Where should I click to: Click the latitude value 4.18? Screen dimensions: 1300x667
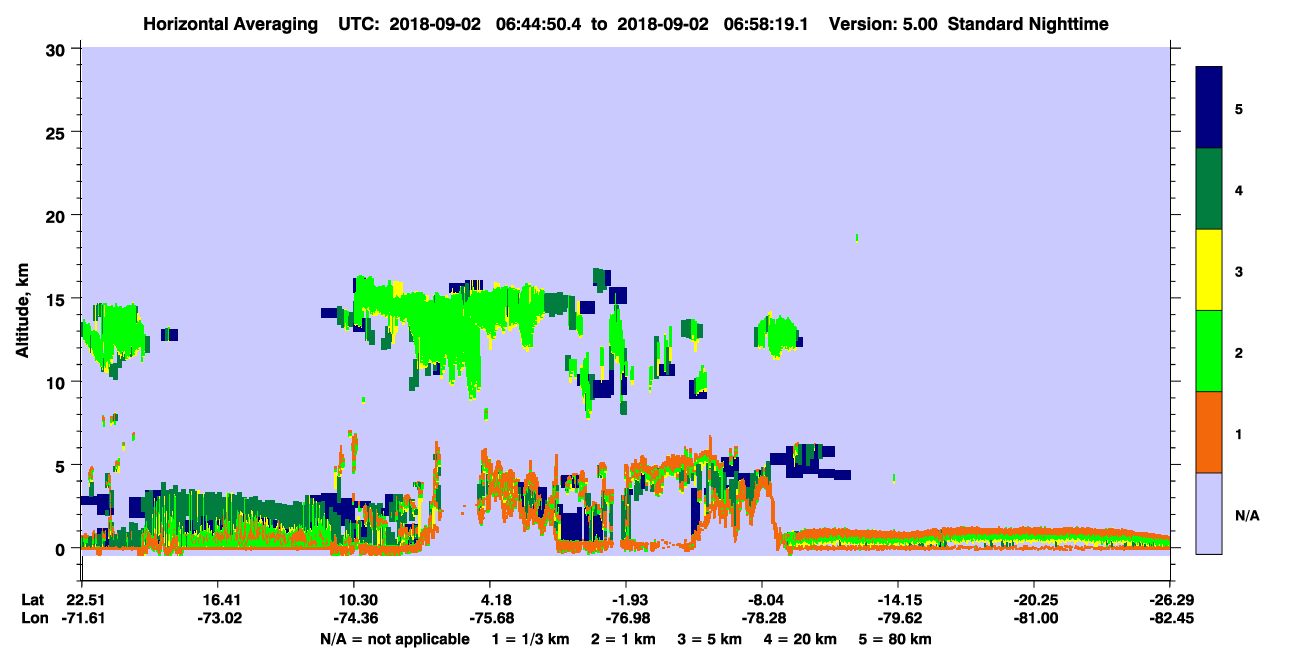489,600
